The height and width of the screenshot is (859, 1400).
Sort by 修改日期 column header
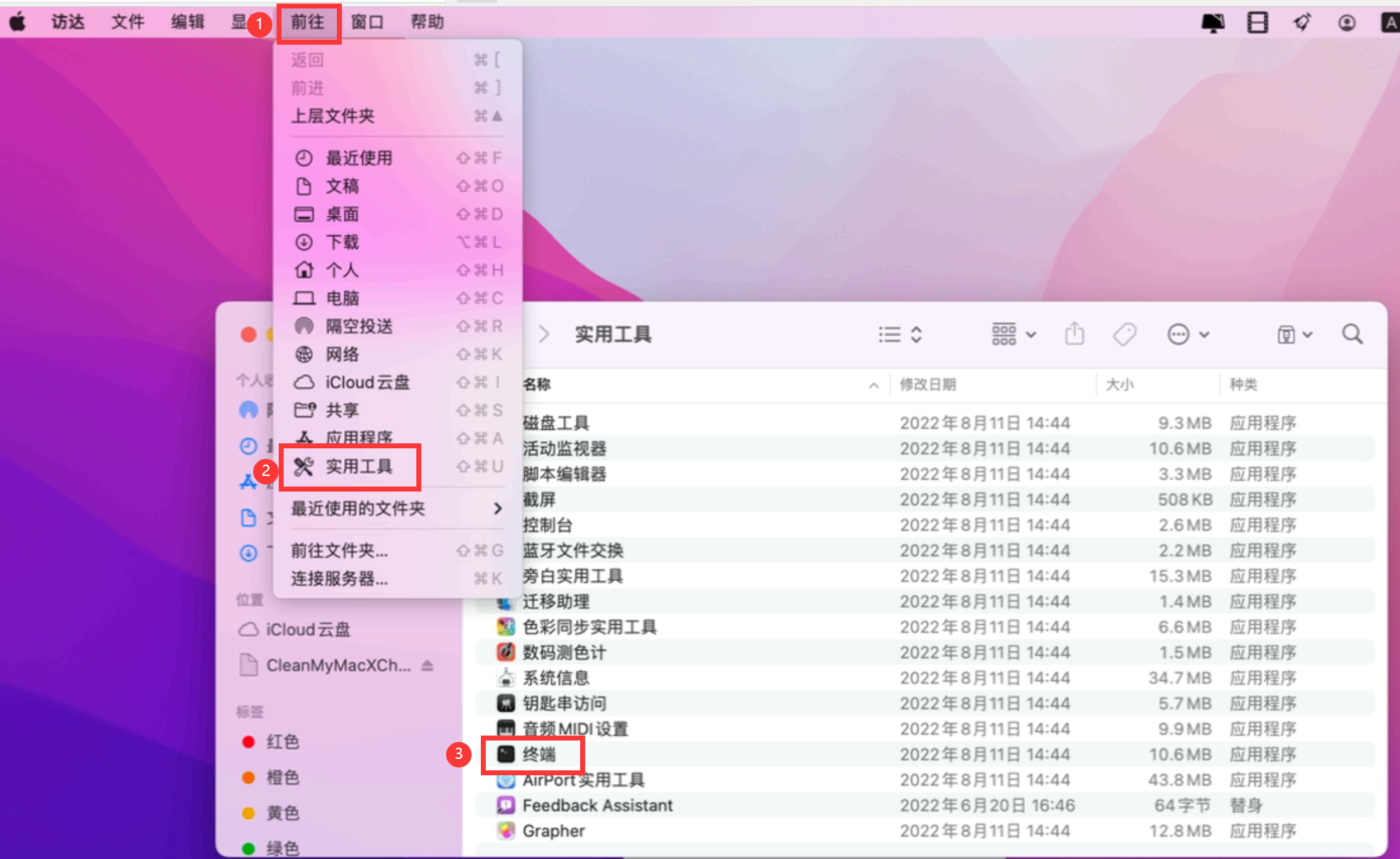click(928, 384)
